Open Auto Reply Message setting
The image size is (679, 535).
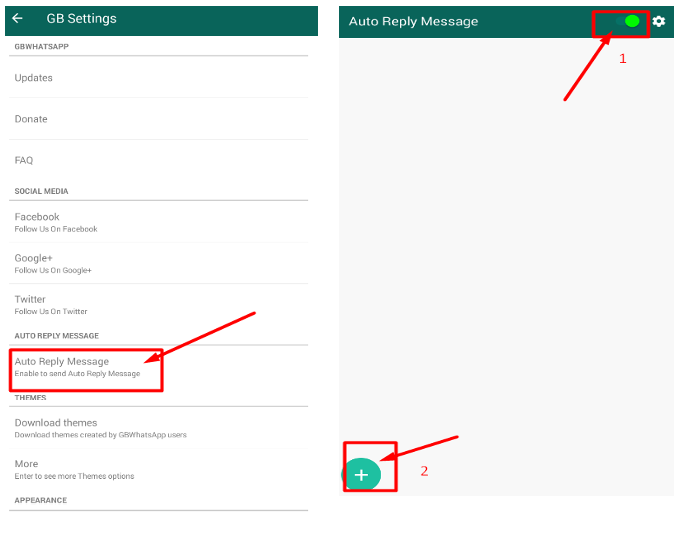(x=158, y=367)
